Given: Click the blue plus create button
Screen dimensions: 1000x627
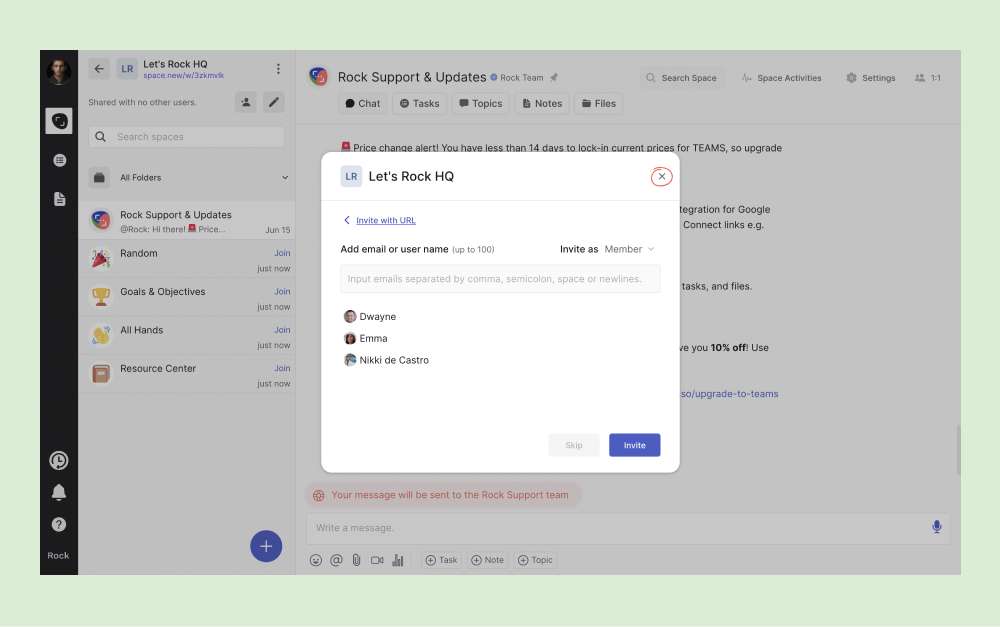Looking at the screenshot, I should pyautogui.click(x=266, y=547).
